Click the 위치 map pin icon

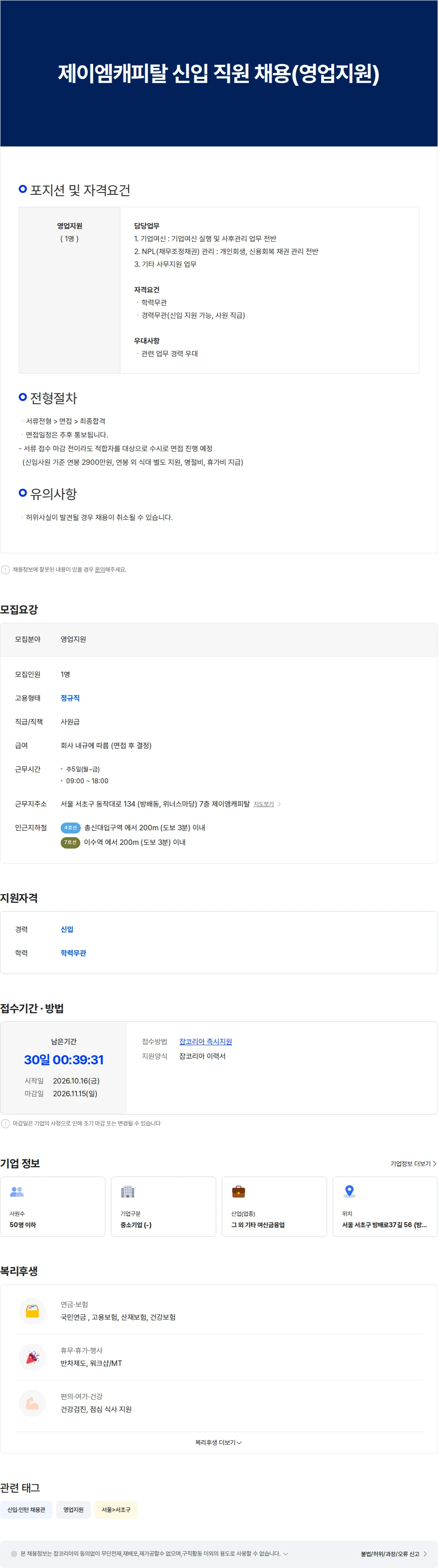(x=349, y=1192)
